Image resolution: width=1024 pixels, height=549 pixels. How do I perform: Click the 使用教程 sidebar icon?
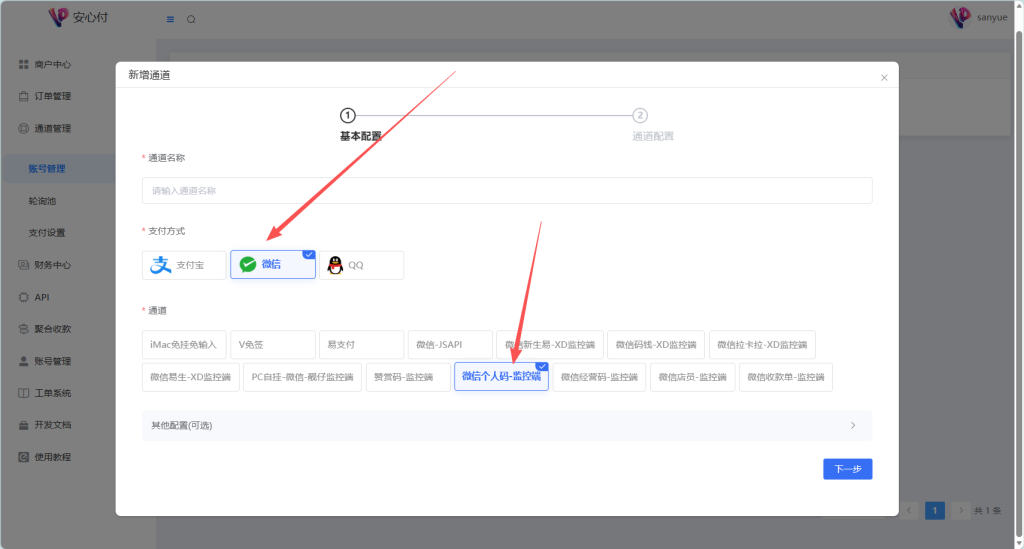pos(24,457)
